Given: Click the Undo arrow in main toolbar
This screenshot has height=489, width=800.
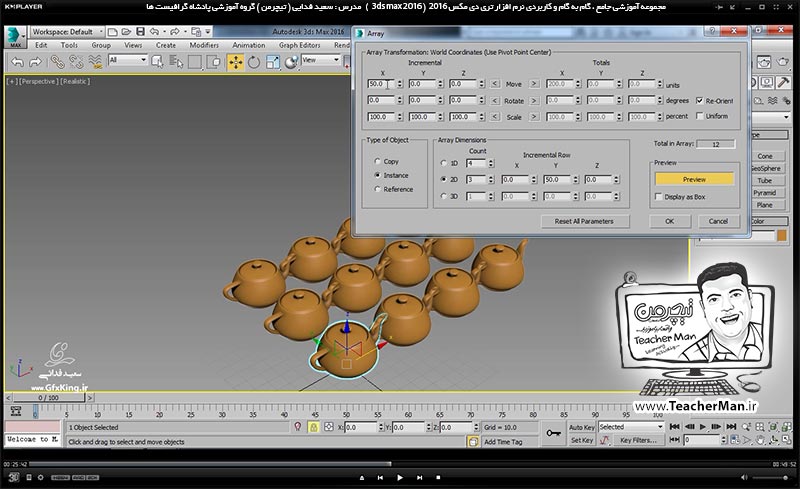Looking at the screenshot, I should pos(17,63).
